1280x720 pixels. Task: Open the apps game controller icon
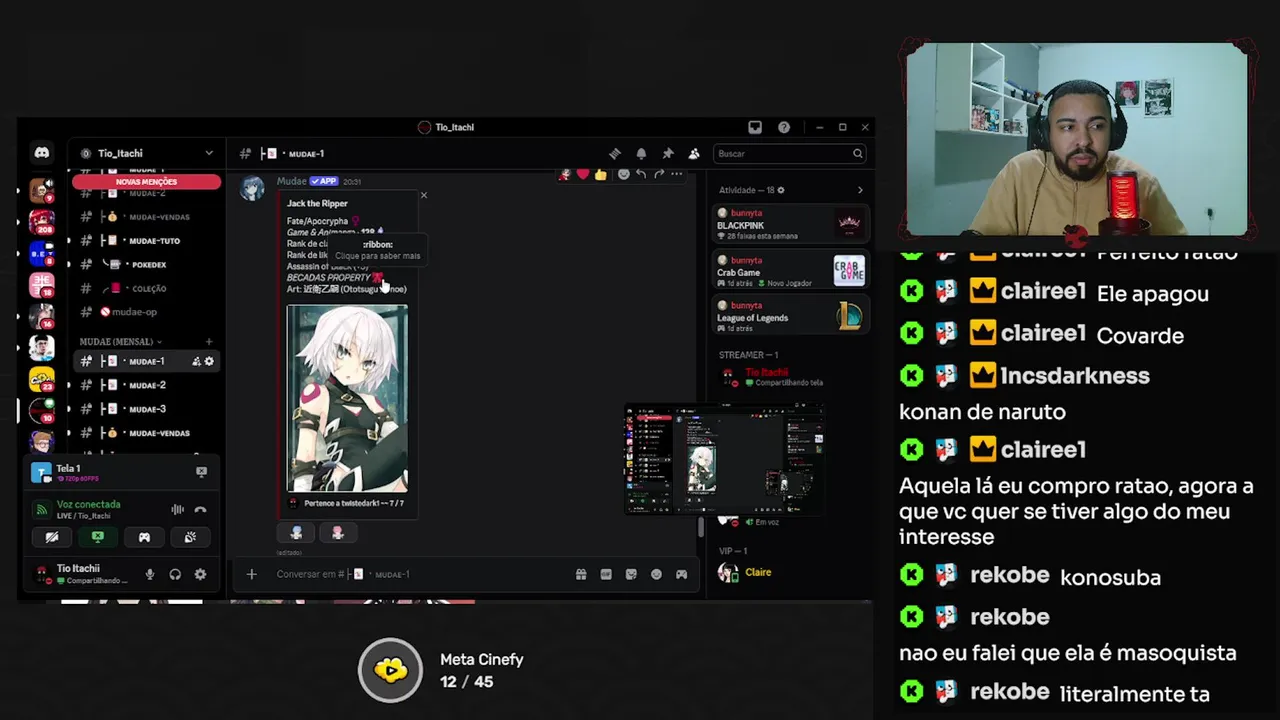682,574
